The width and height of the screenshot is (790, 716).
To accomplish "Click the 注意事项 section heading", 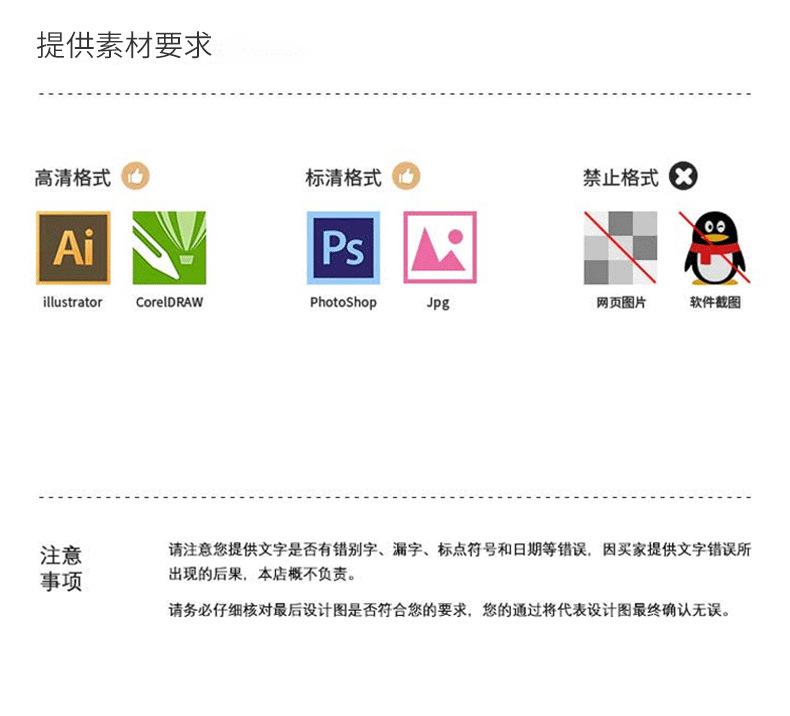I will [61, 568].
